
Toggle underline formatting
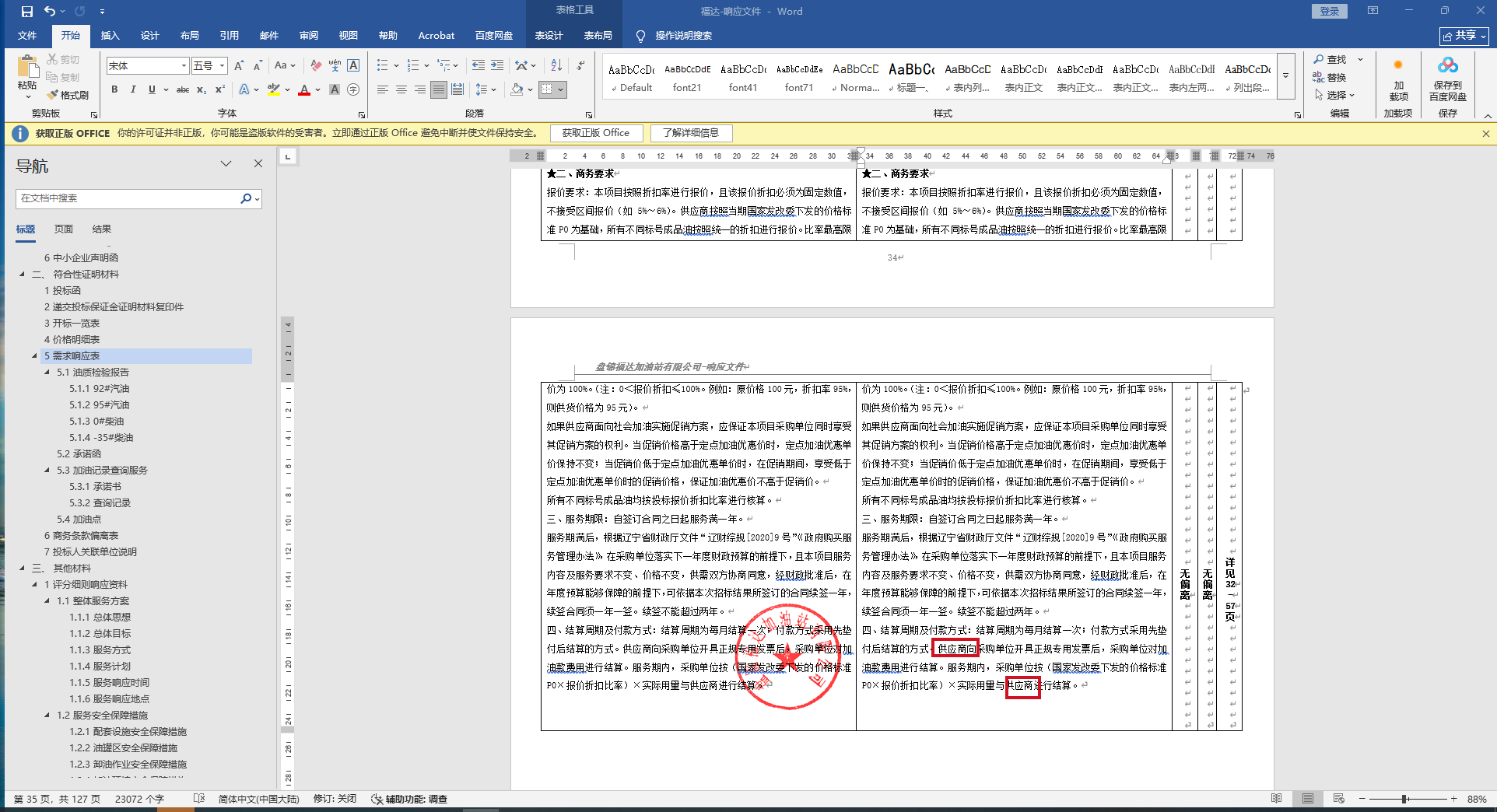(152, 89)
